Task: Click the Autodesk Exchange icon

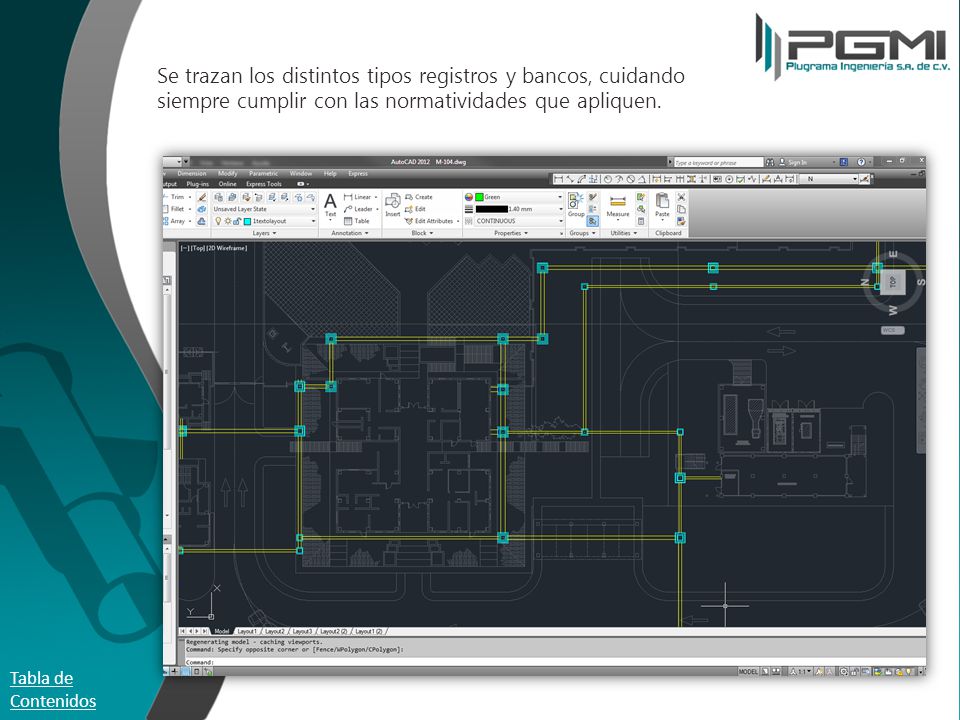Action: pos(844,162)
